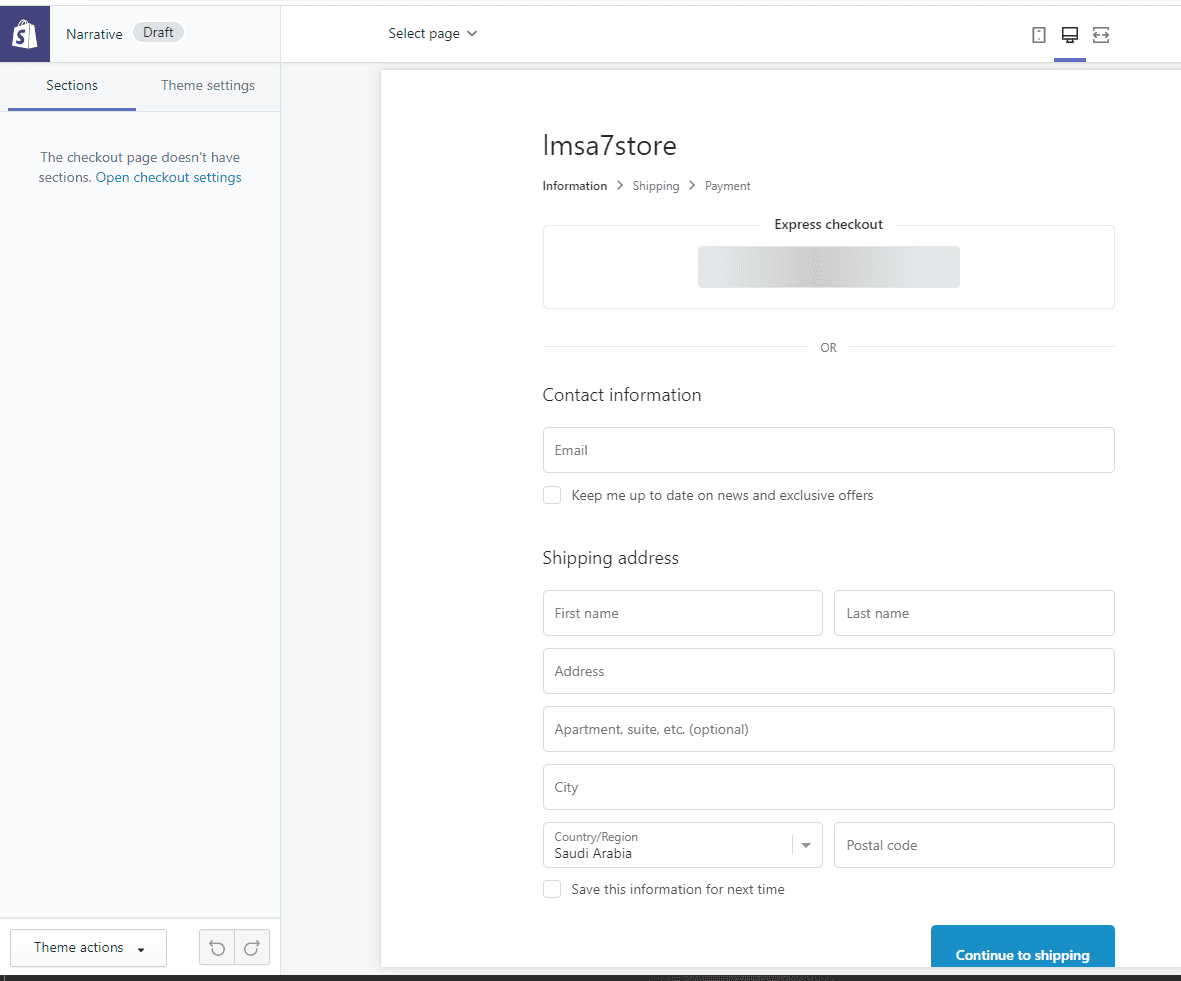This screenshot has height=981, width=1181.
Task: Click the redo arrow icon
Action: point(252,947)
